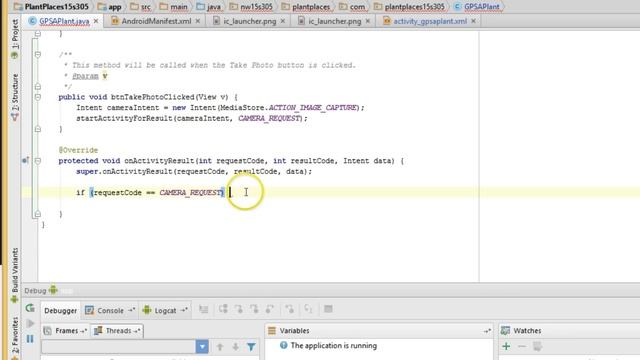Move to next frame with down arrow

point(236,347)
